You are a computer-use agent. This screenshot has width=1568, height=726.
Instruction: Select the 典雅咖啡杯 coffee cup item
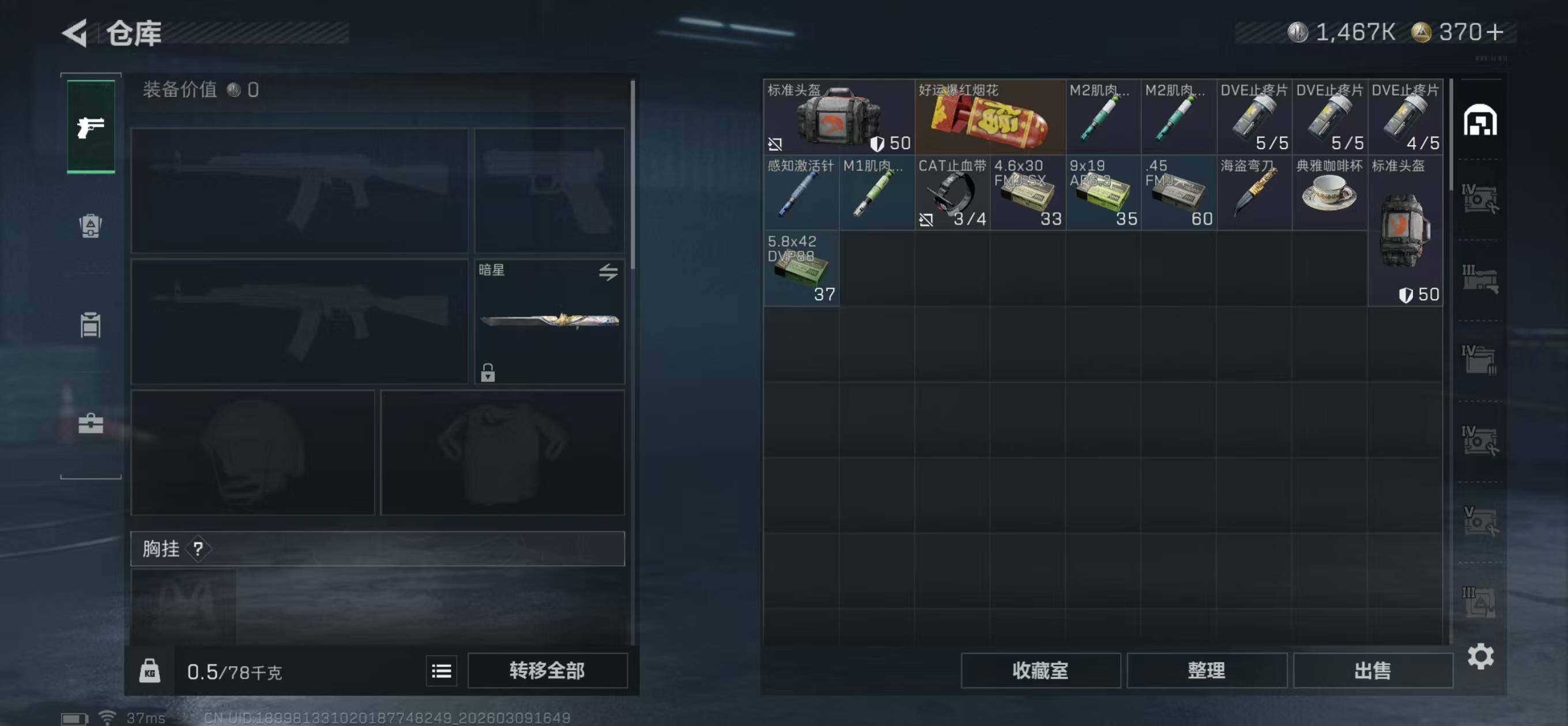(x=1330, y=192)
